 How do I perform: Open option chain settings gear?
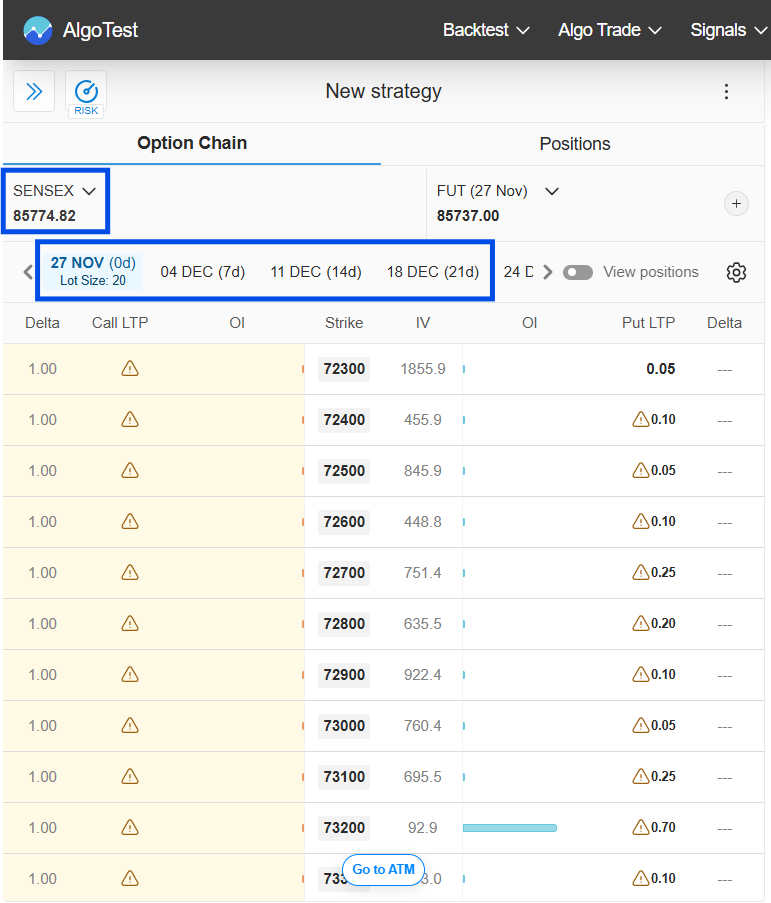click(736, 272)
